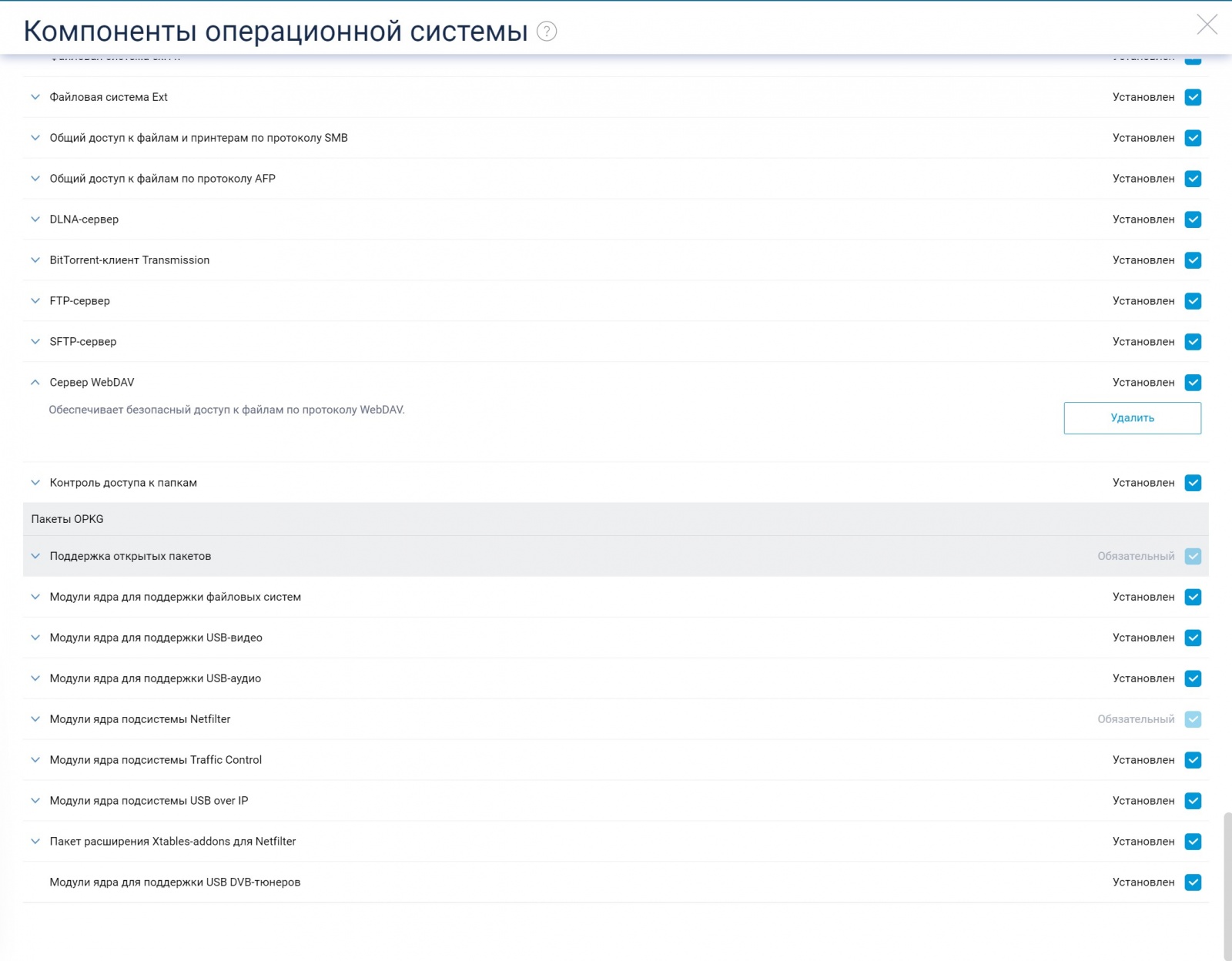Toggle Контроль доступа к папкам checkbox
Viewport: 1232px width, 961px height.
pos(1193,484)
